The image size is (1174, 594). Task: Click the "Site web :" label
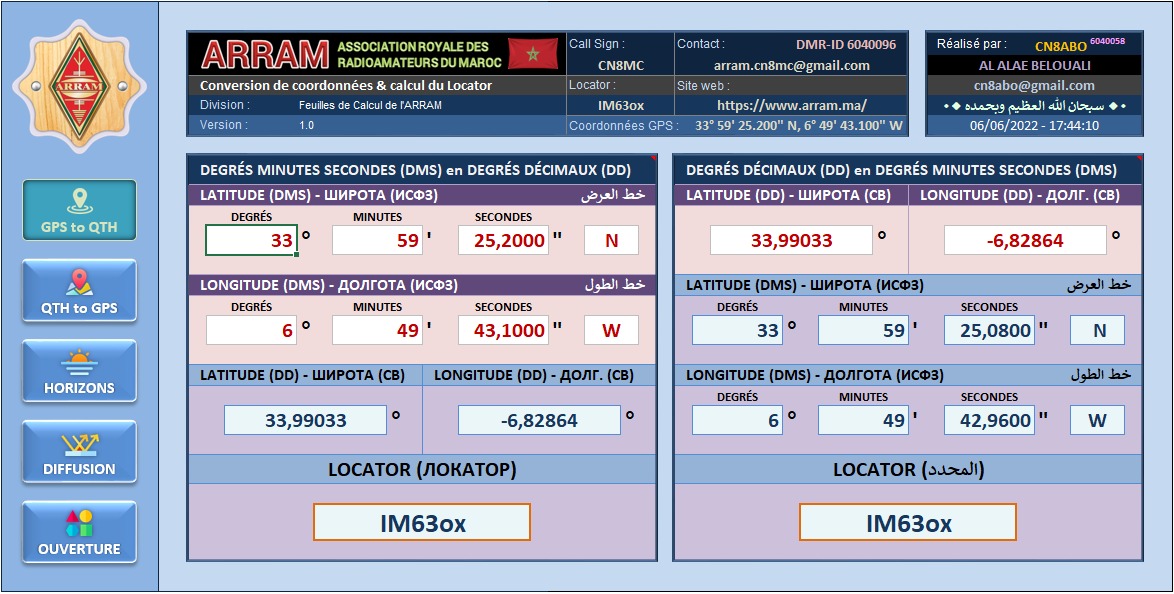[x=703, y=85]
